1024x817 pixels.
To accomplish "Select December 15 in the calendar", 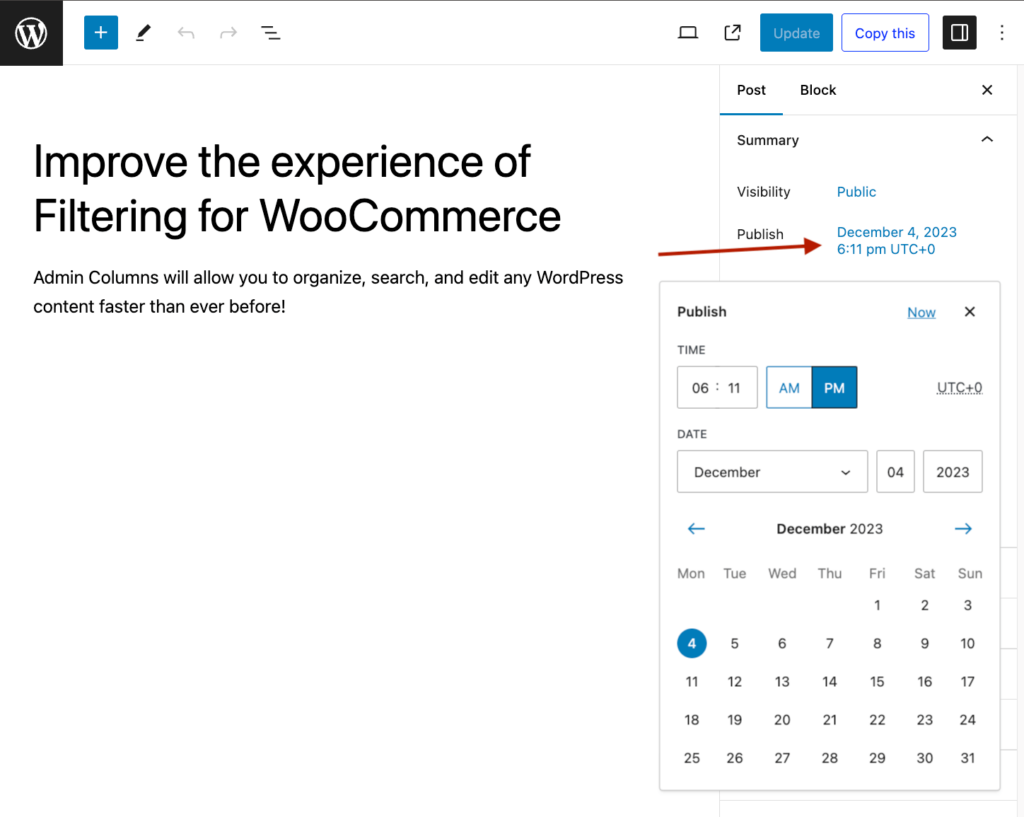I will (x=877, y=681).
